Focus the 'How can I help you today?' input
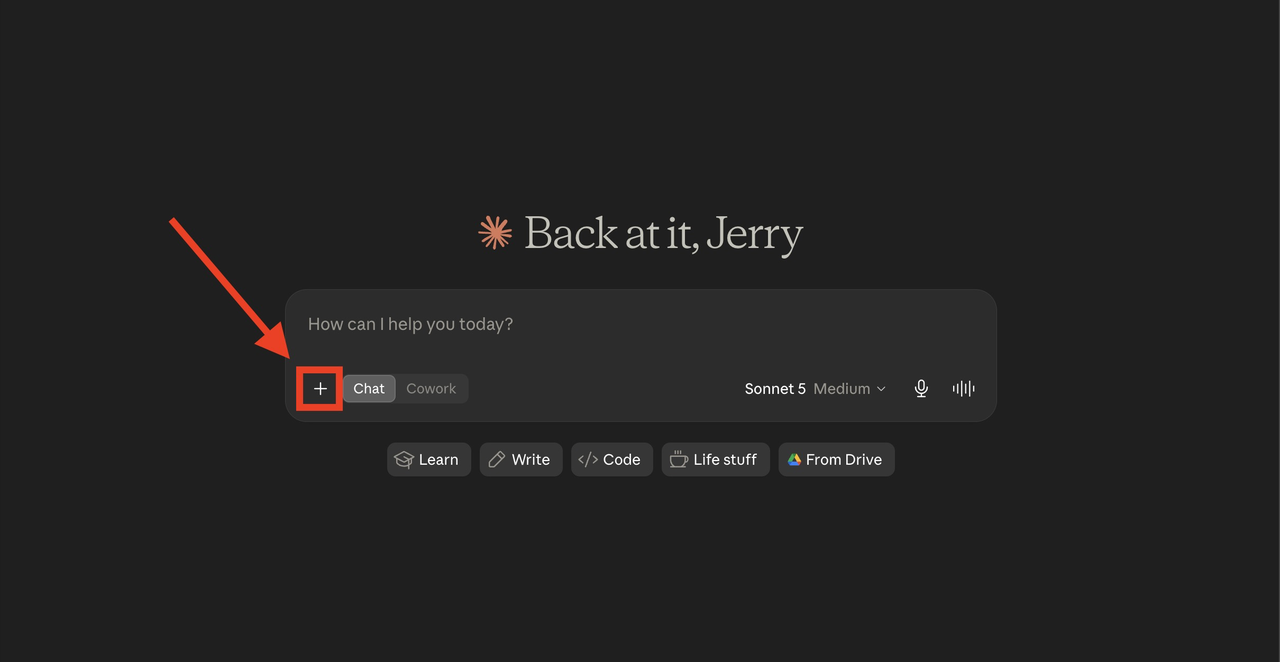Image resolution: width=1280 pixels, height=662 pixels. click(640, 324)
